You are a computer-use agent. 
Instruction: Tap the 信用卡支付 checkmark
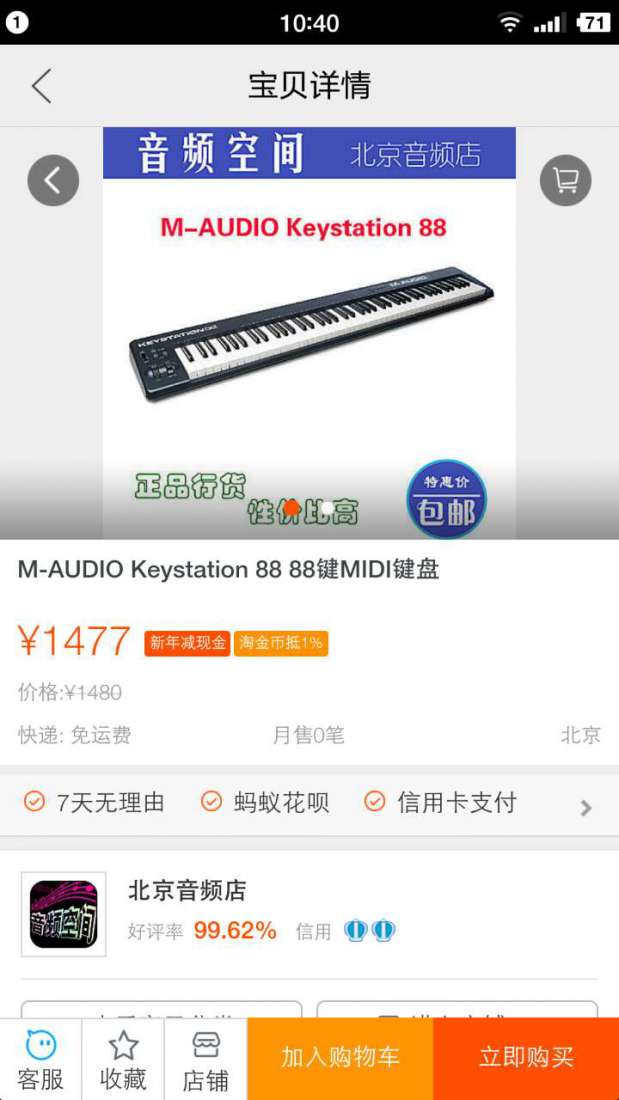(x=375, y=801)
